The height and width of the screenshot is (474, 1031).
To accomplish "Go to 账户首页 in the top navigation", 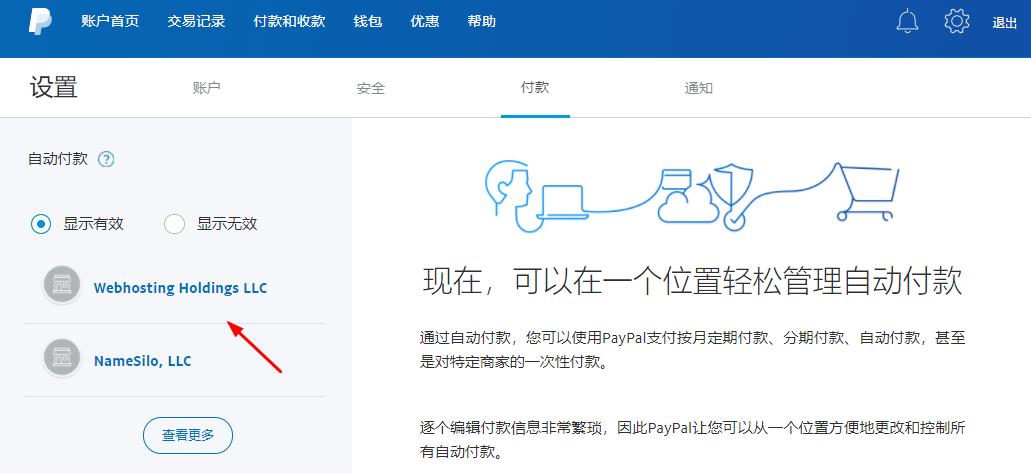I will click(110, 22).
